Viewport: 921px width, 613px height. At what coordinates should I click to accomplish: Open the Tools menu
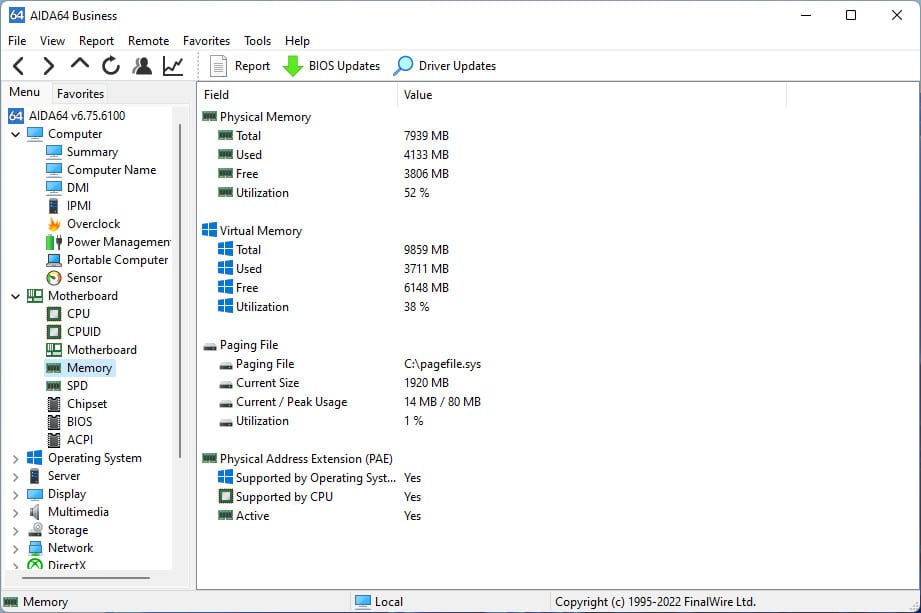tap(257, 41)
